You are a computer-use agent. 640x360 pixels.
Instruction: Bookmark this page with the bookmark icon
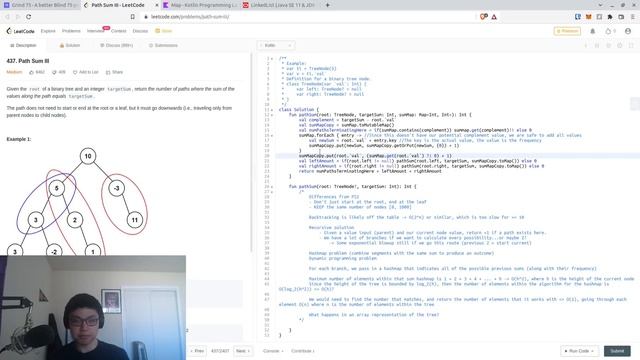133,17
